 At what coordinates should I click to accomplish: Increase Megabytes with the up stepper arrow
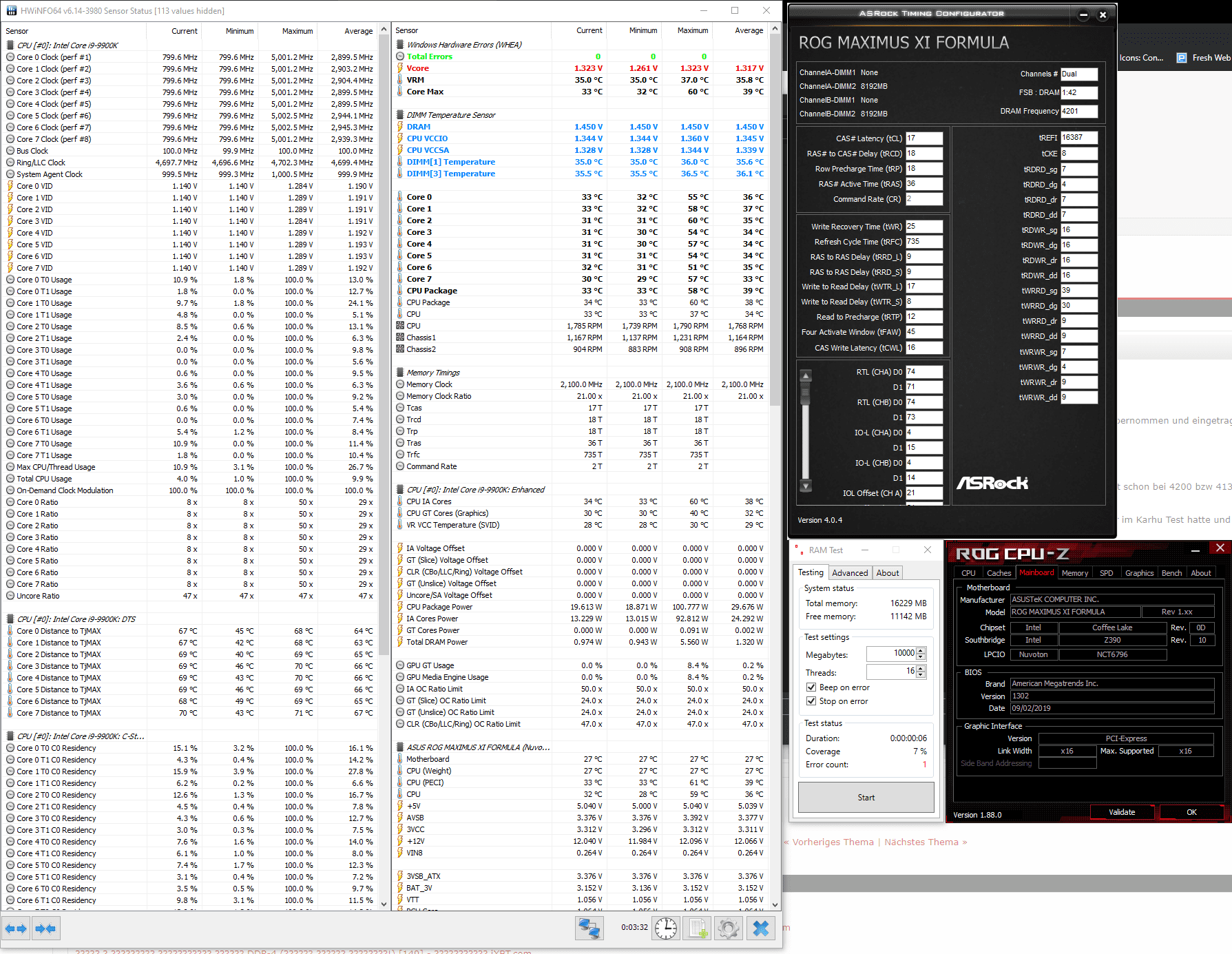(921, 650)
